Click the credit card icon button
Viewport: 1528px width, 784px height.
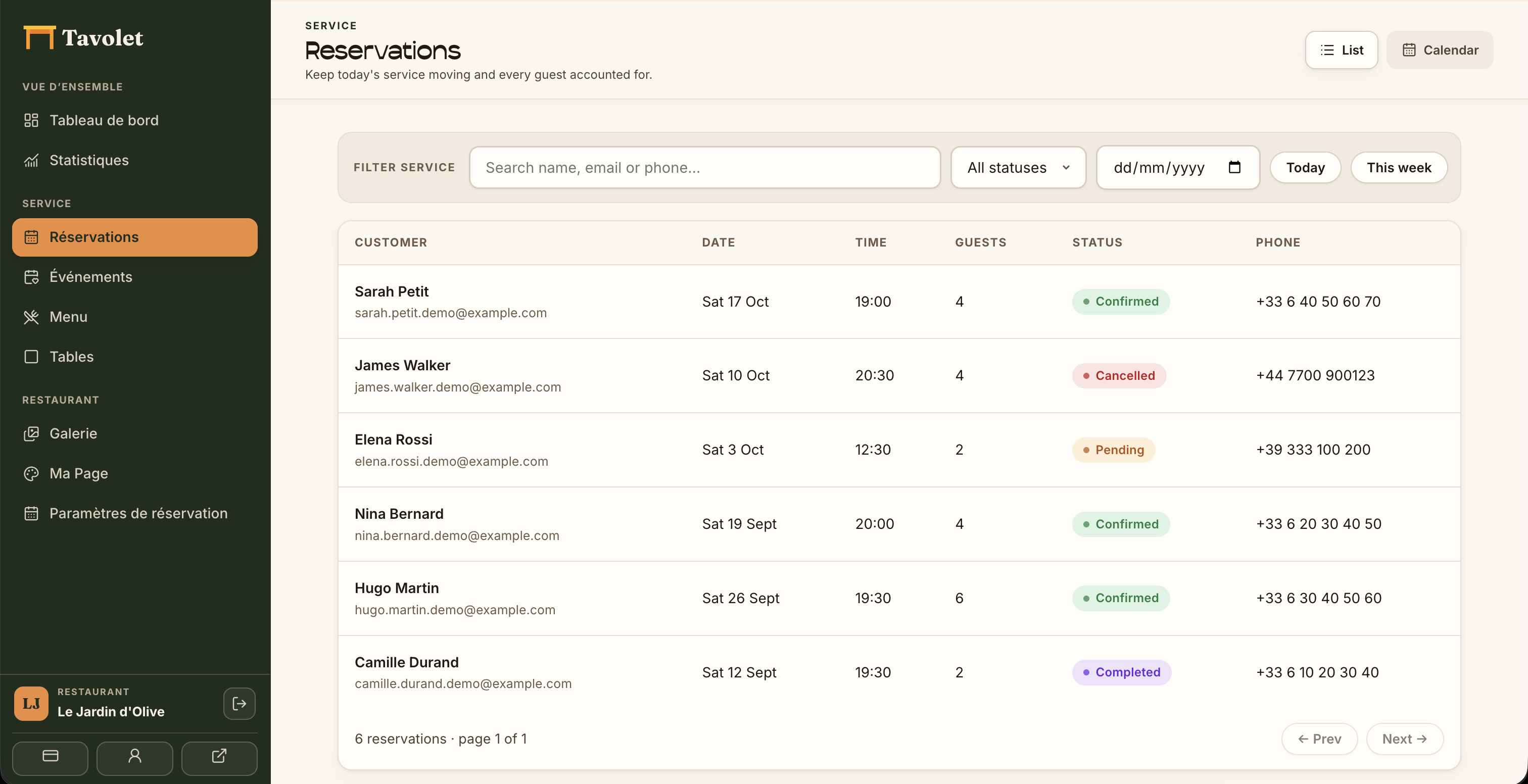pyautogui.click(x=51, y=757)
